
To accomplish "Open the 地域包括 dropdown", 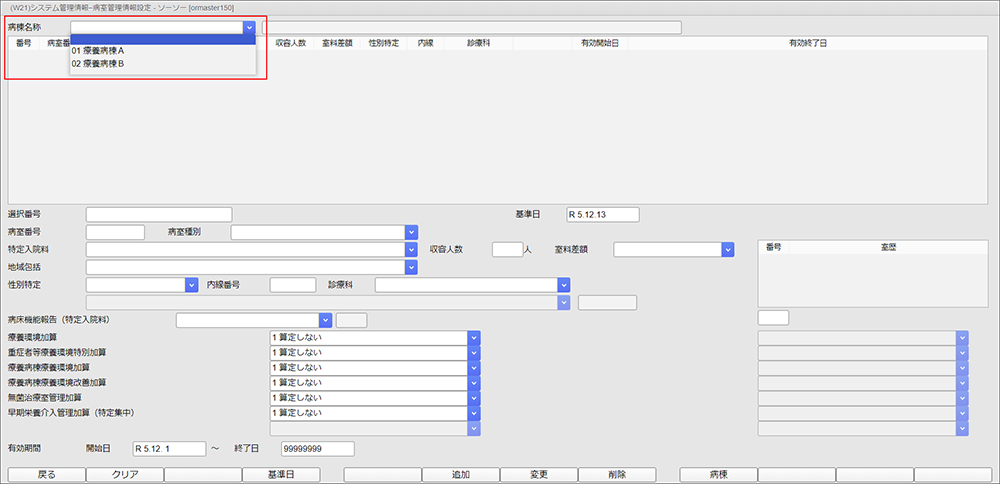I will [x=411, y=267].
